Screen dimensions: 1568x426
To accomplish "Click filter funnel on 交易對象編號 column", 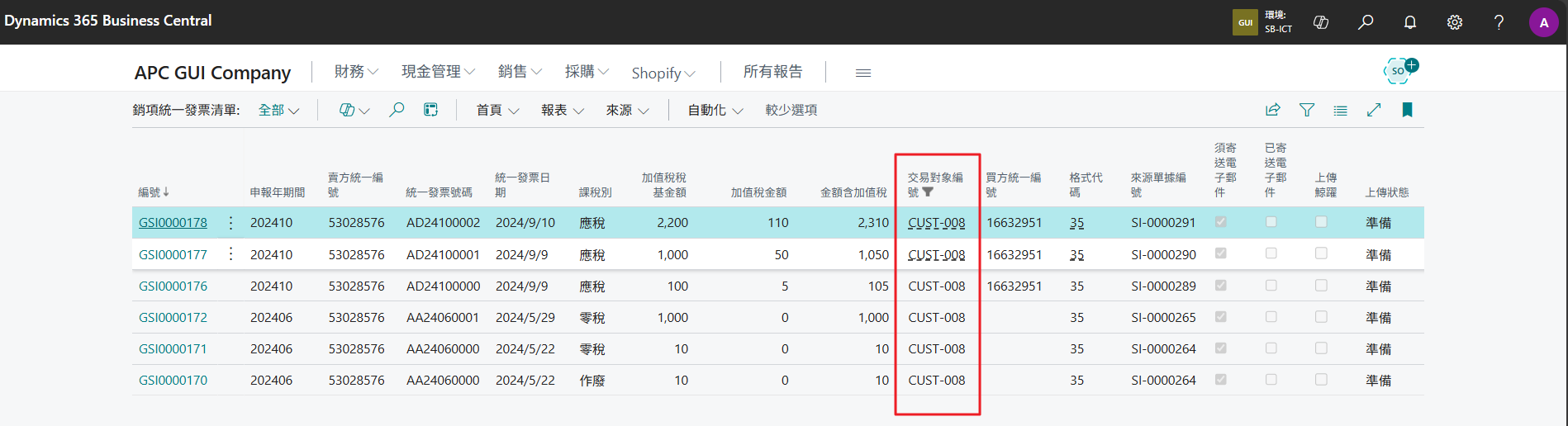I will point(928,192).
